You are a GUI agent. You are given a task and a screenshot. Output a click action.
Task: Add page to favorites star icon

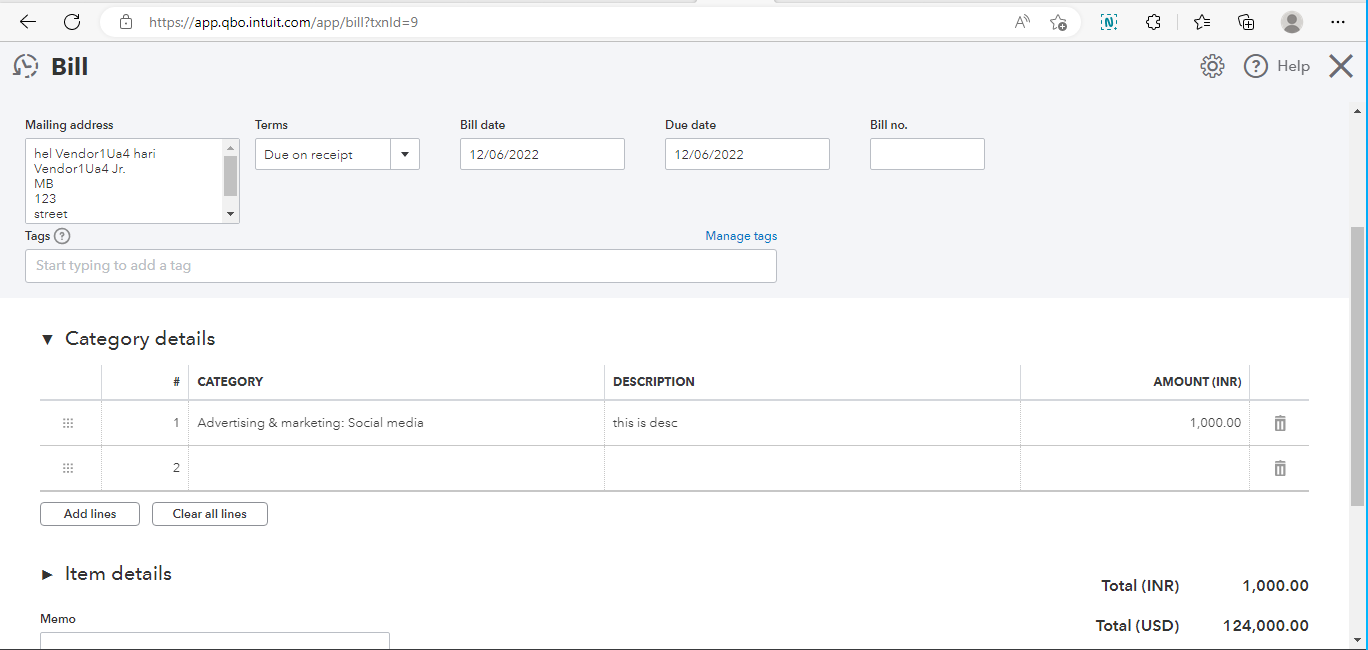(1058, 22)
